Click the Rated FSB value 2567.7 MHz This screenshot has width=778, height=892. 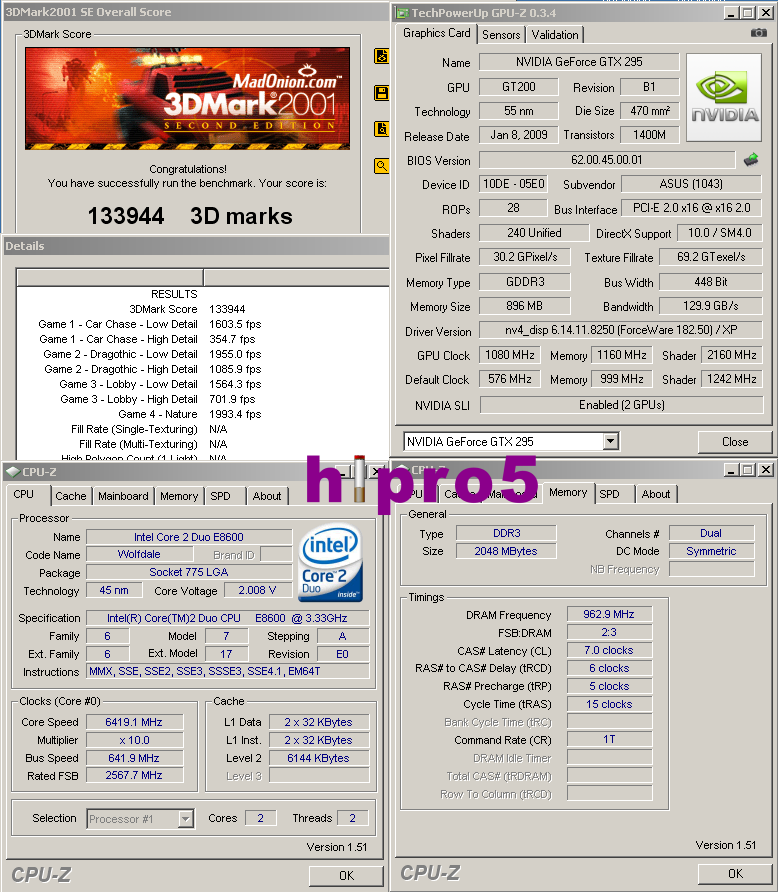point(134,775)
